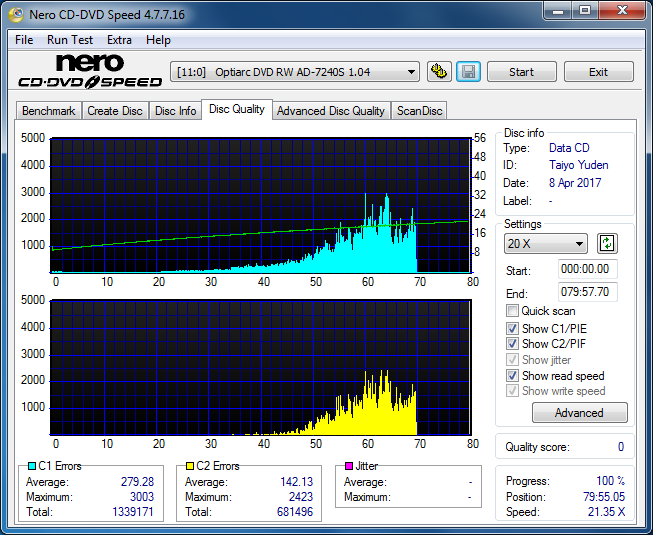Close the Nero CD-DVD Speed window
This screenshot has height=535, width=653.
622,11
